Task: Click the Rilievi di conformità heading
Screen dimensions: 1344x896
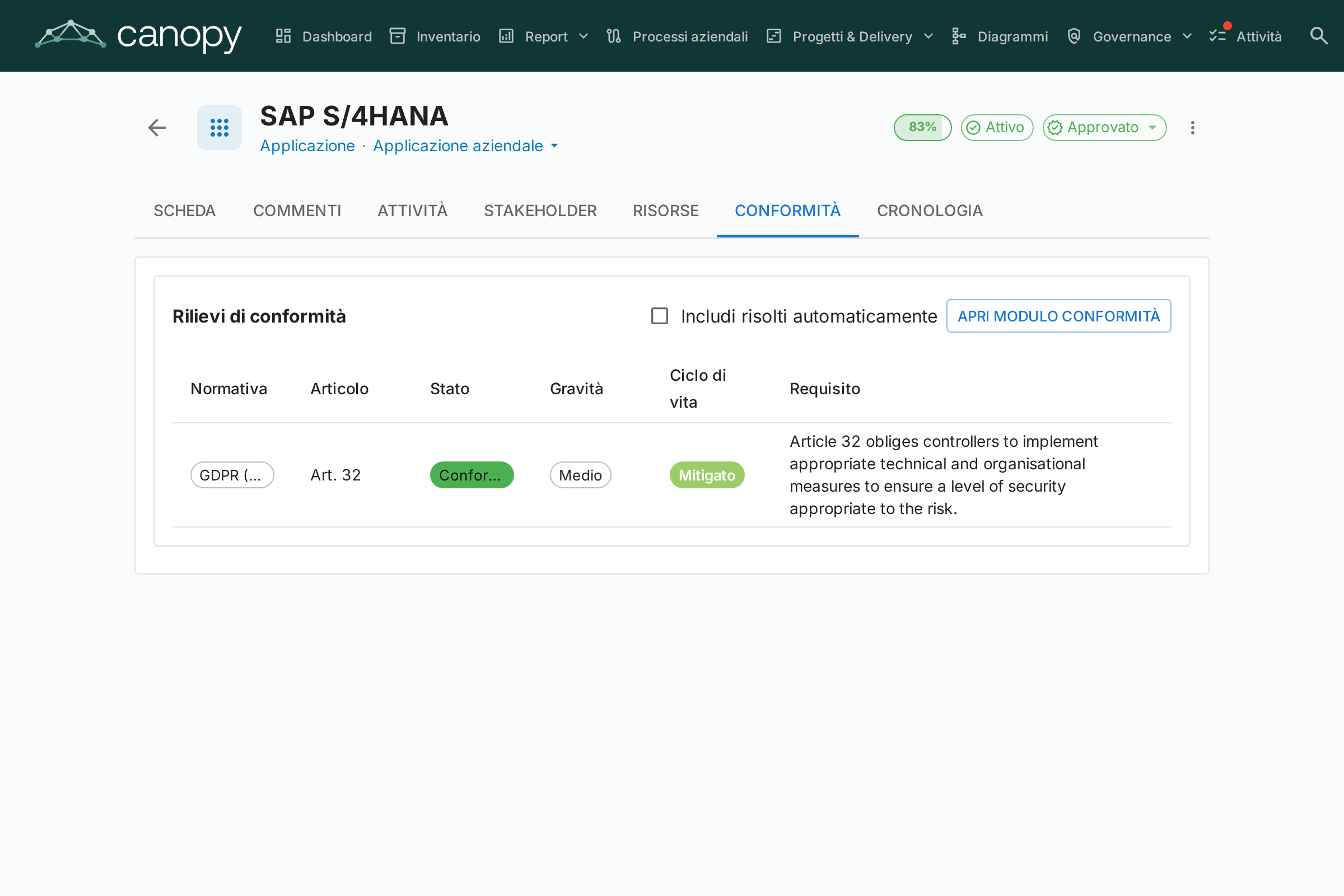Action: 259,316
